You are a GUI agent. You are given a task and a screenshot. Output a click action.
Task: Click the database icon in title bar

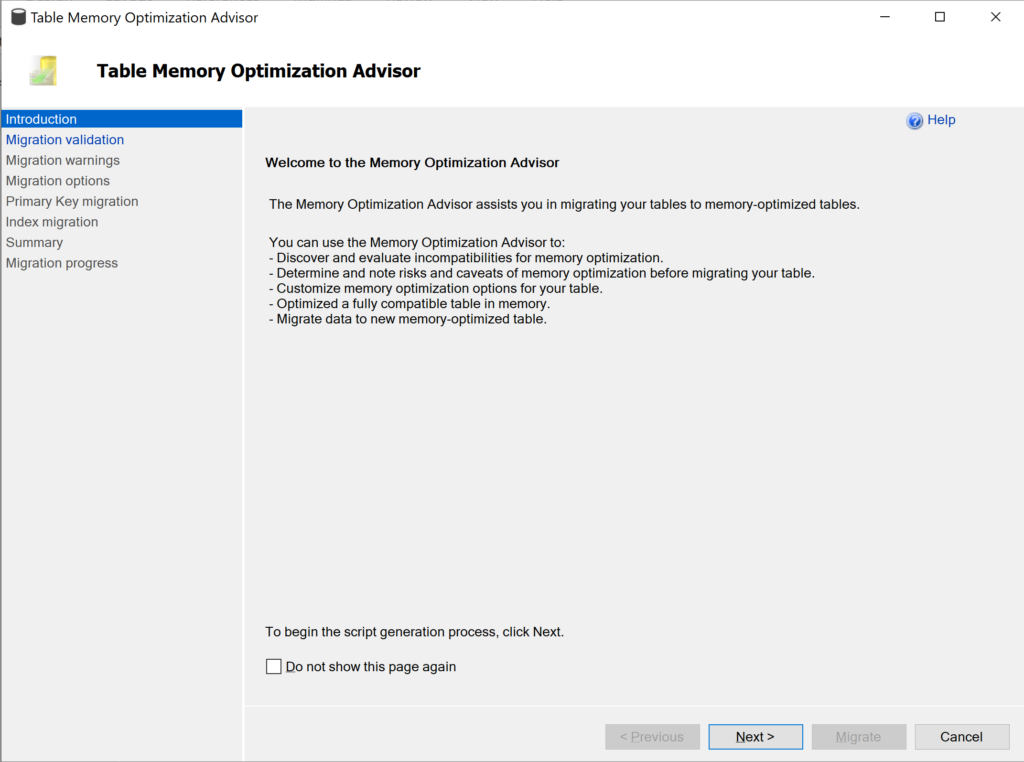(x=18, y=17)
